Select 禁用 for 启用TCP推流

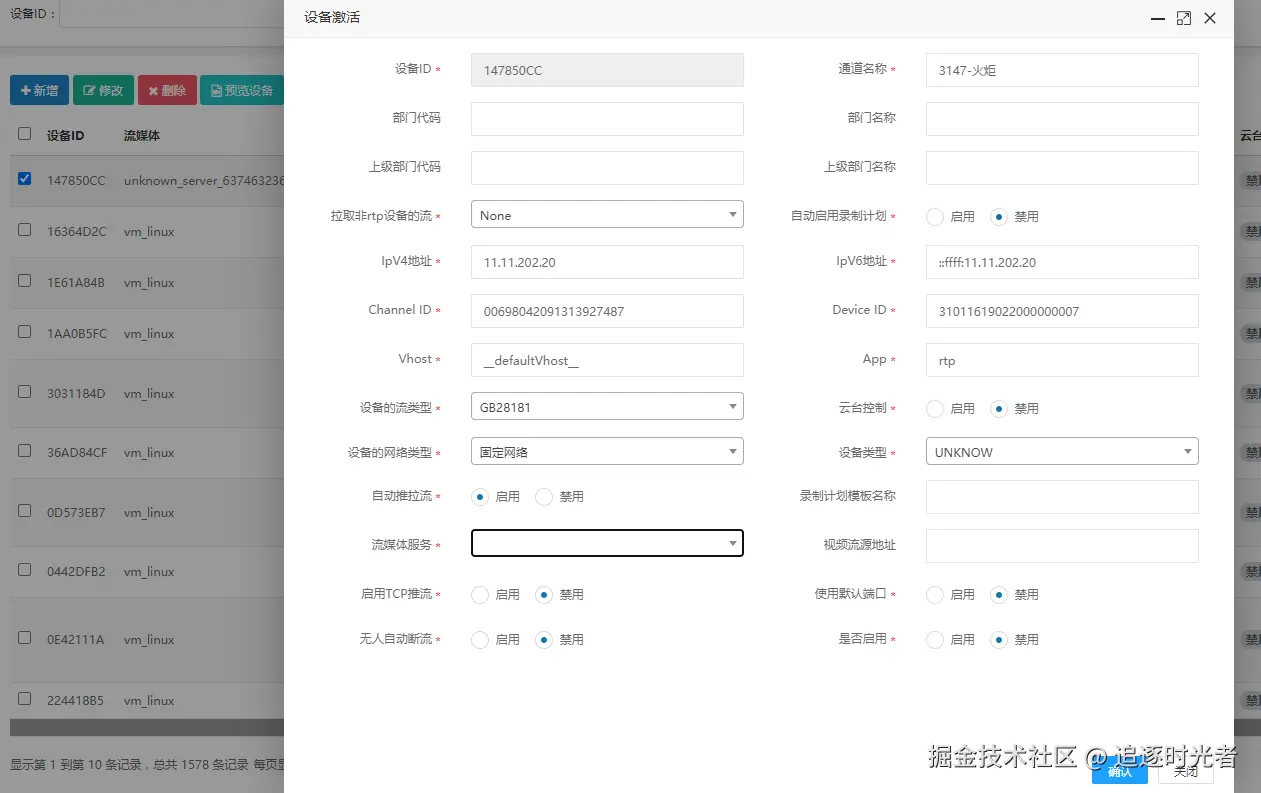coord(544,594)
